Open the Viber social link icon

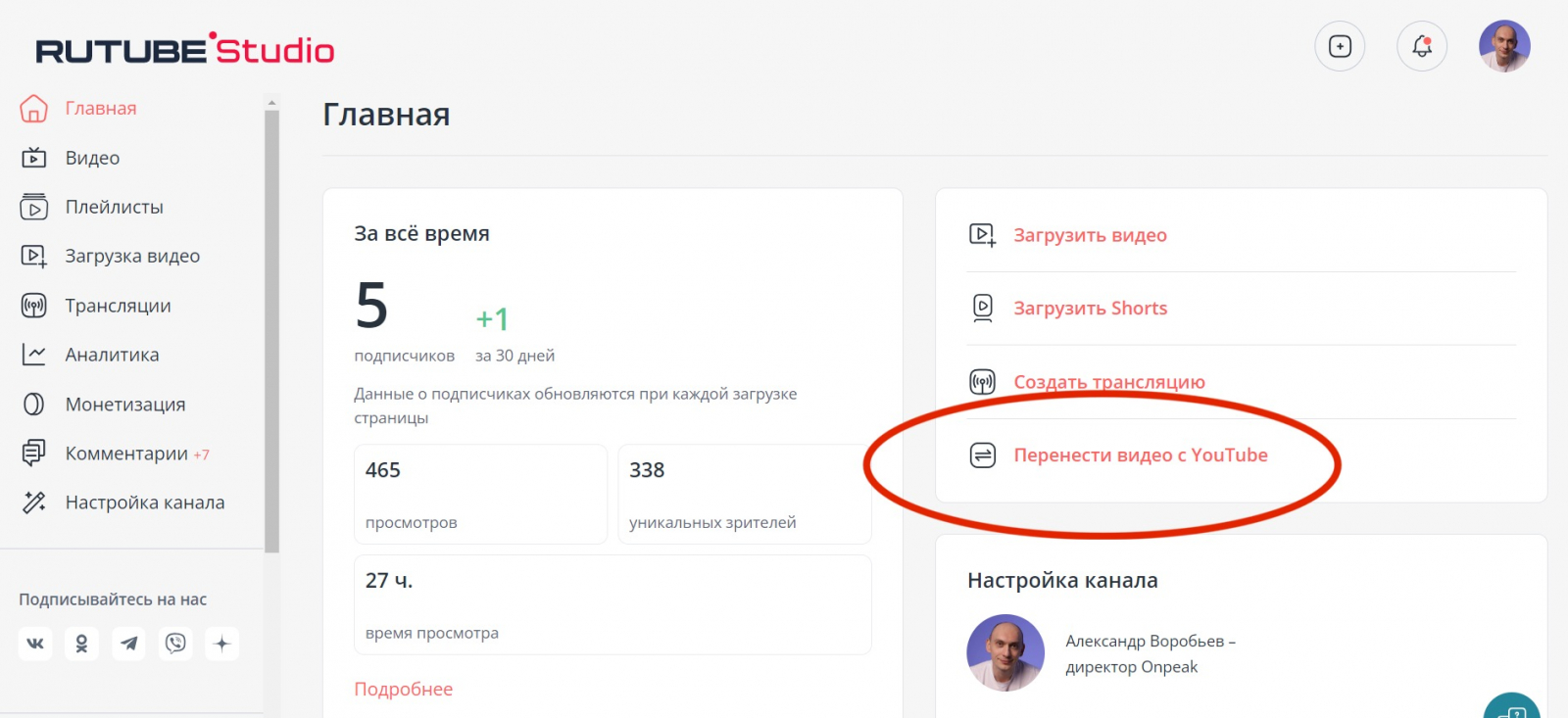click(x=175, y=644)
